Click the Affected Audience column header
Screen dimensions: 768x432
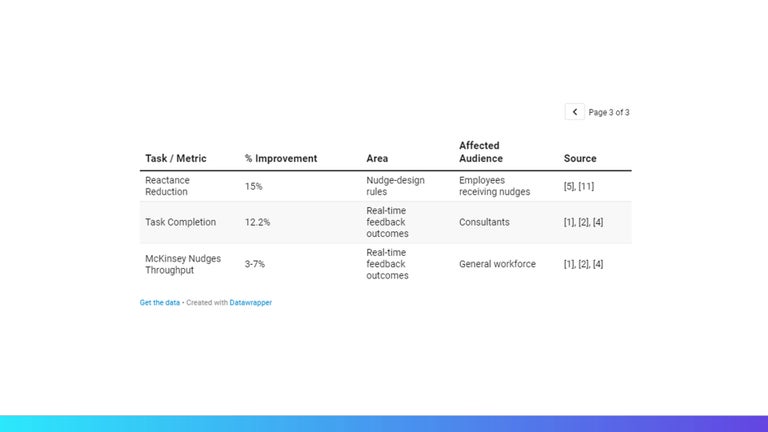coord(480,152)
